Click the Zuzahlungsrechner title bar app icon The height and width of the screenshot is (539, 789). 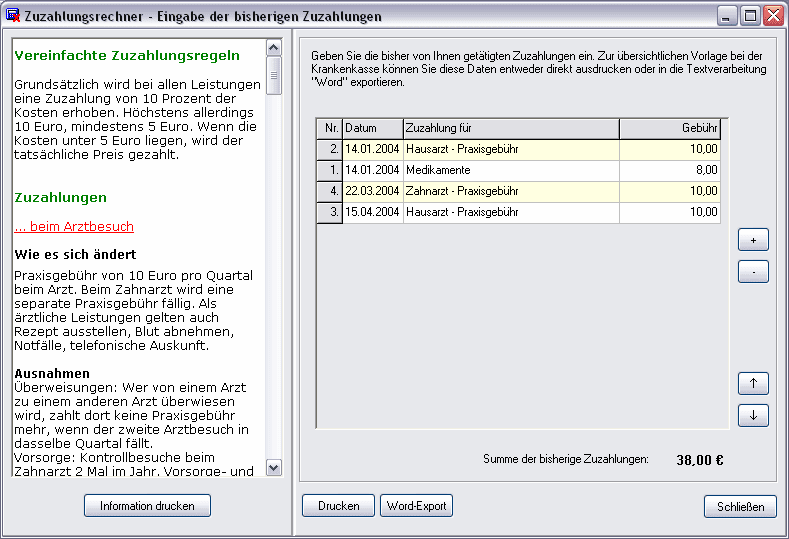click(13, 16)
